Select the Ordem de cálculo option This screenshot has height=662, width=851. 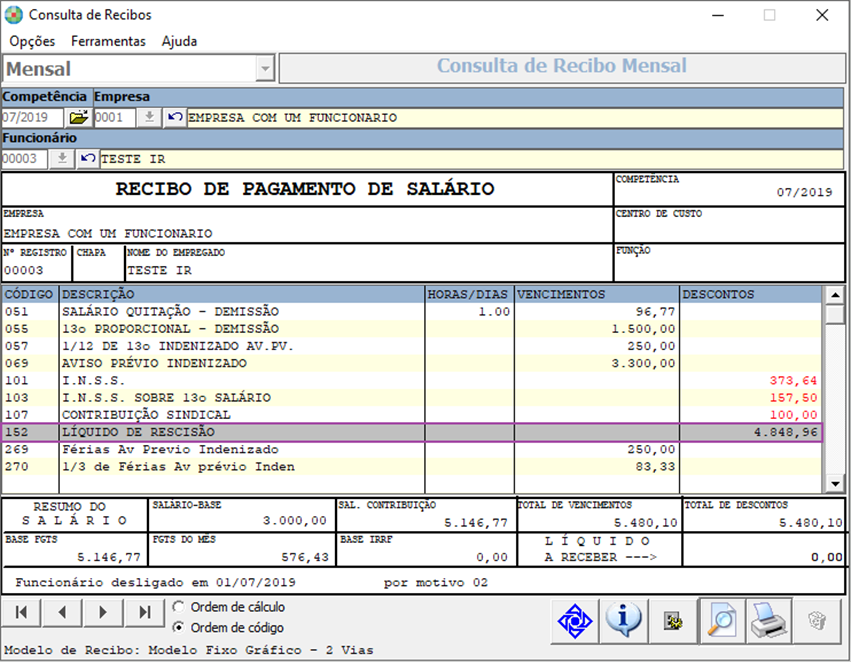click(228, 607)
